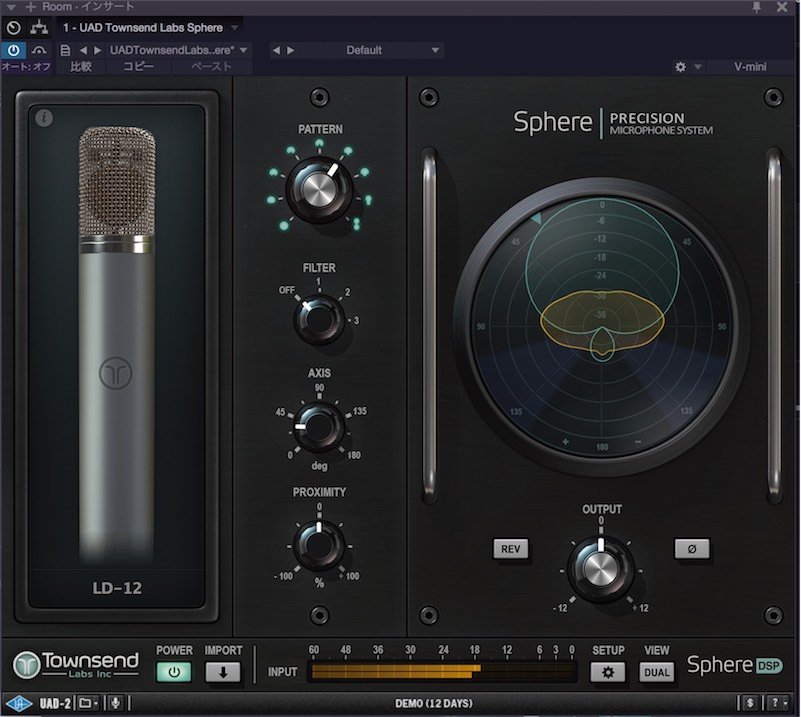Open the question mark help menu
This screenshot has height=717, width=801.
click(x=778, y=704)
